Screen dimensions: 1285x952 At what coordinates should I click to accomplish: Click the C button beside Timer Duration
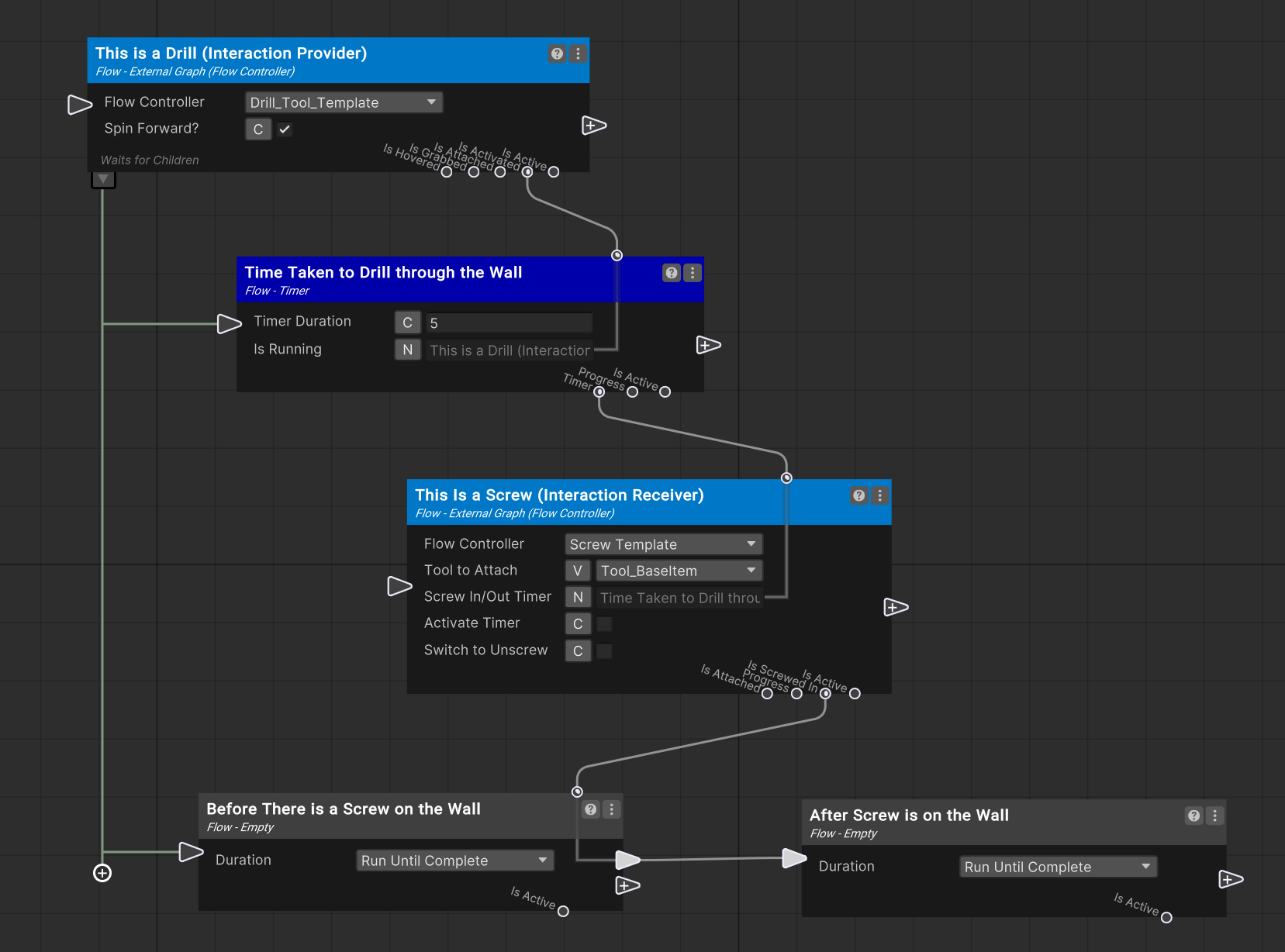tap(407, 322)
